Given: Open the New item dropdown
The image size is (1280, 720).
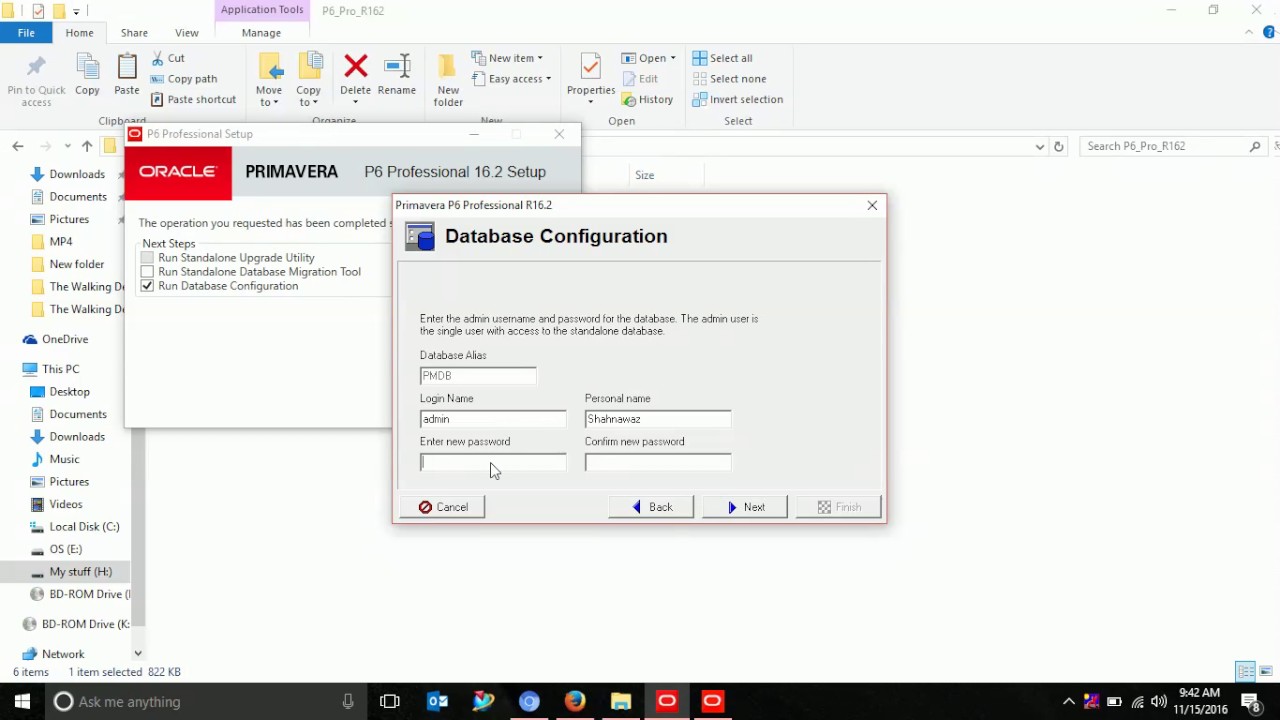Looking at the screenshot, I should 507,58.
